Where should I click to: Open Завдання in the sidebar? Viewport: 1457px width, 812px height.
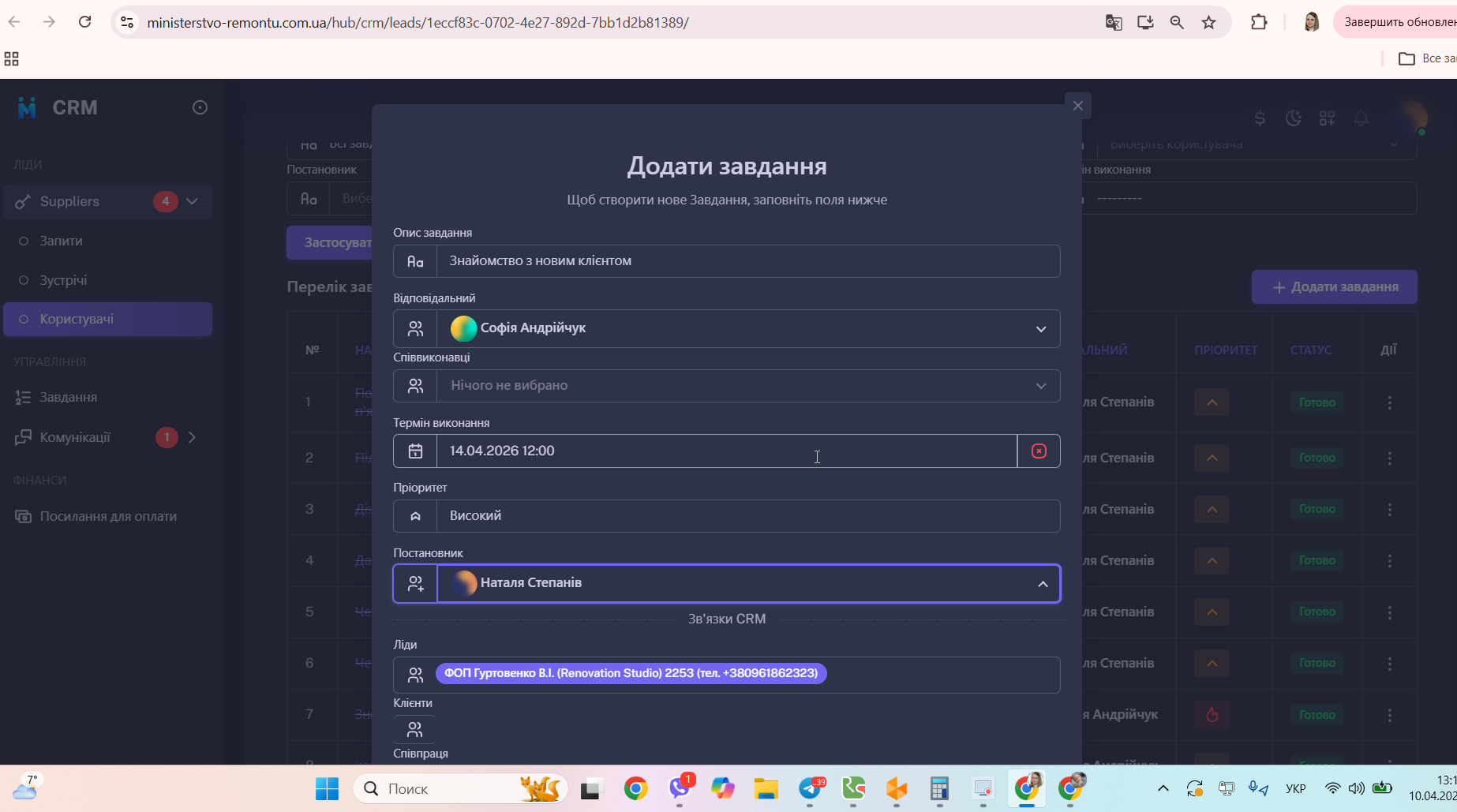[69, 397]
